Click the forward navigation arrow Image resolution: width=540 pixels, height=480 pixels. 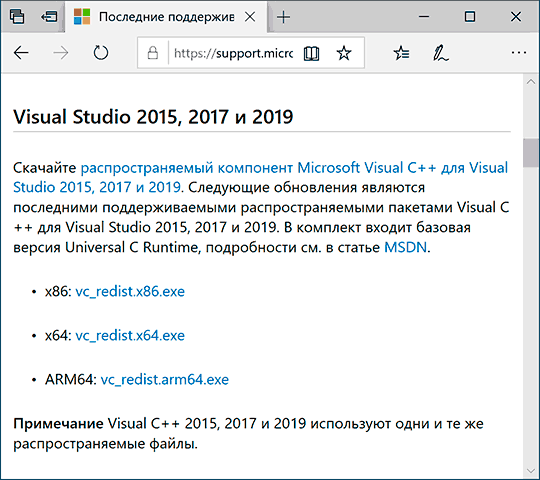point(61,53)
